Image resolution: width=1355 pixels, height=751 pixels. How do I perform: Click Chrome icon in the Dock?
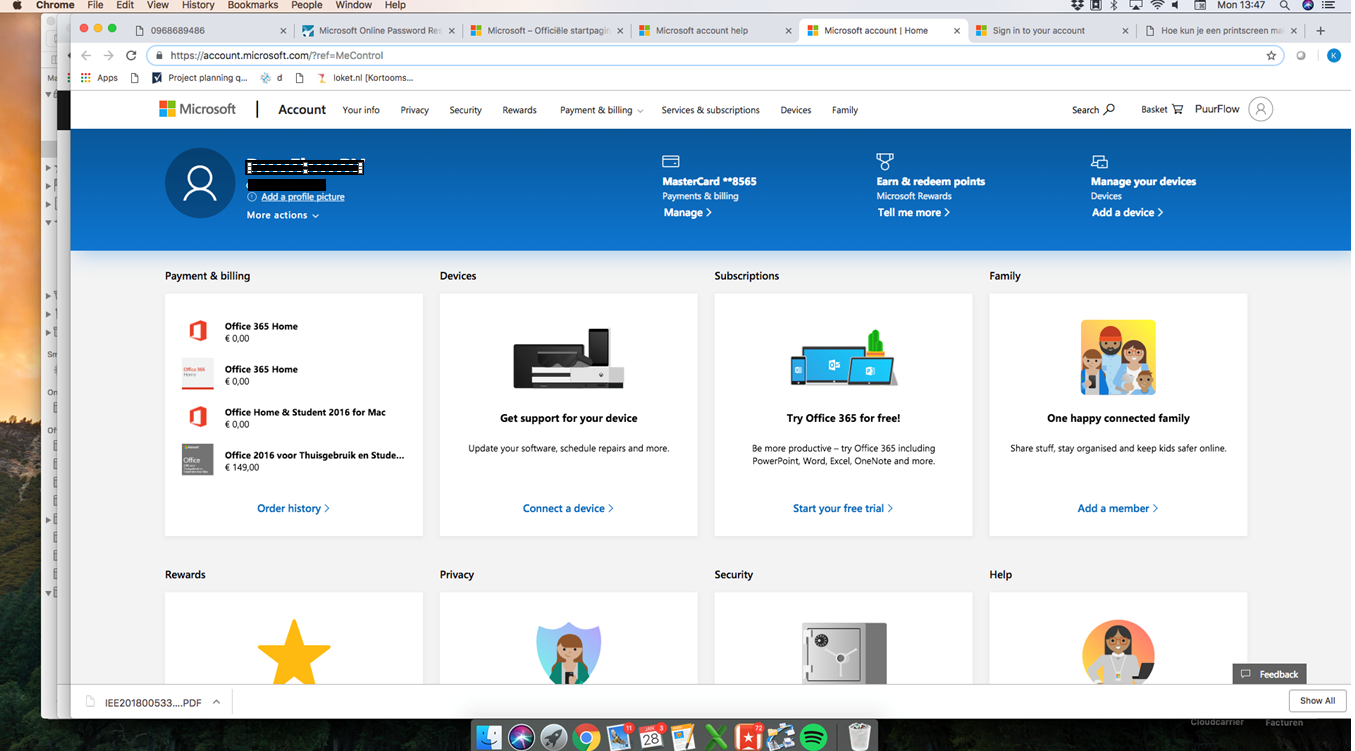[x=586, y=738]
